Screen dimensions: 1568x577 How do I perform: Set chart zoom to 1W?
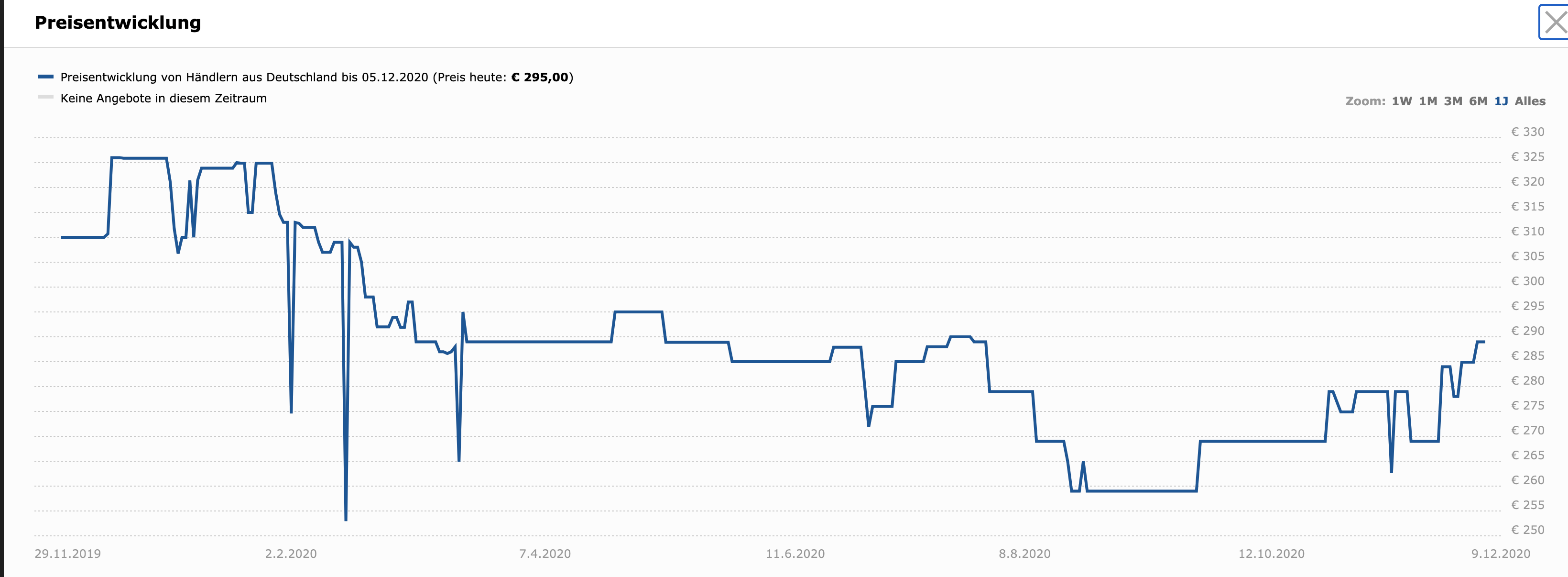point(1401,101)
